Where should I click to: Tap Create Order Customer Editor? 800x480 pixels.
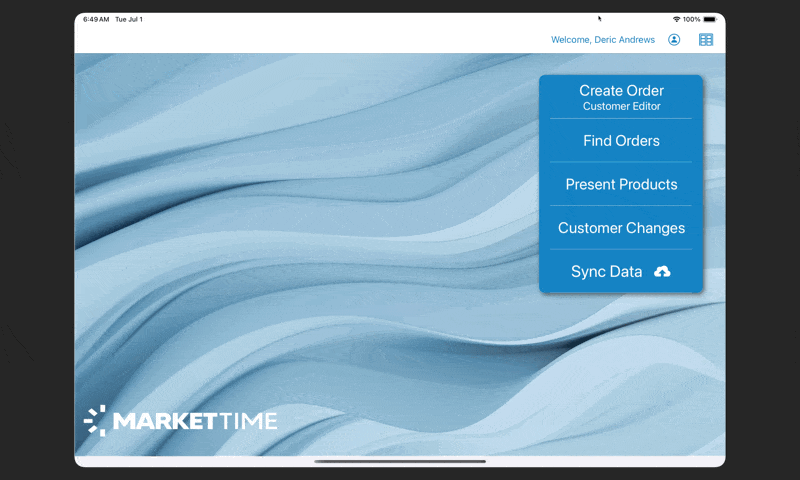point(621,97)
